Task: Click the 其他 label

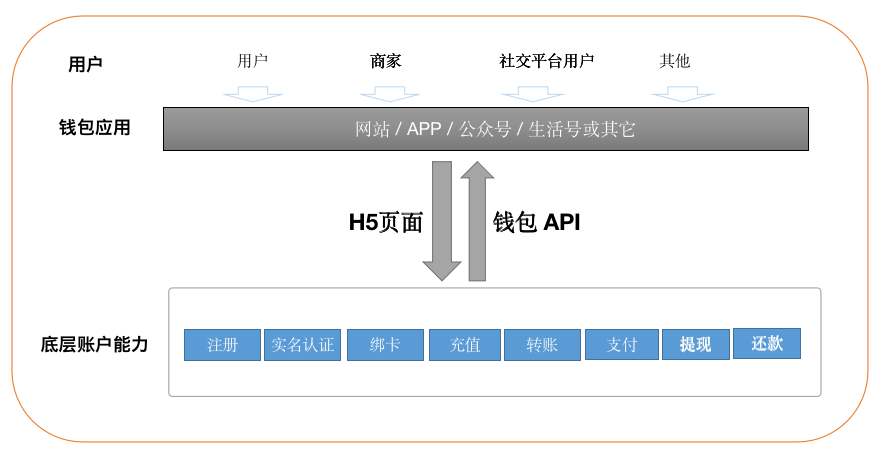Action: point(674,60)
